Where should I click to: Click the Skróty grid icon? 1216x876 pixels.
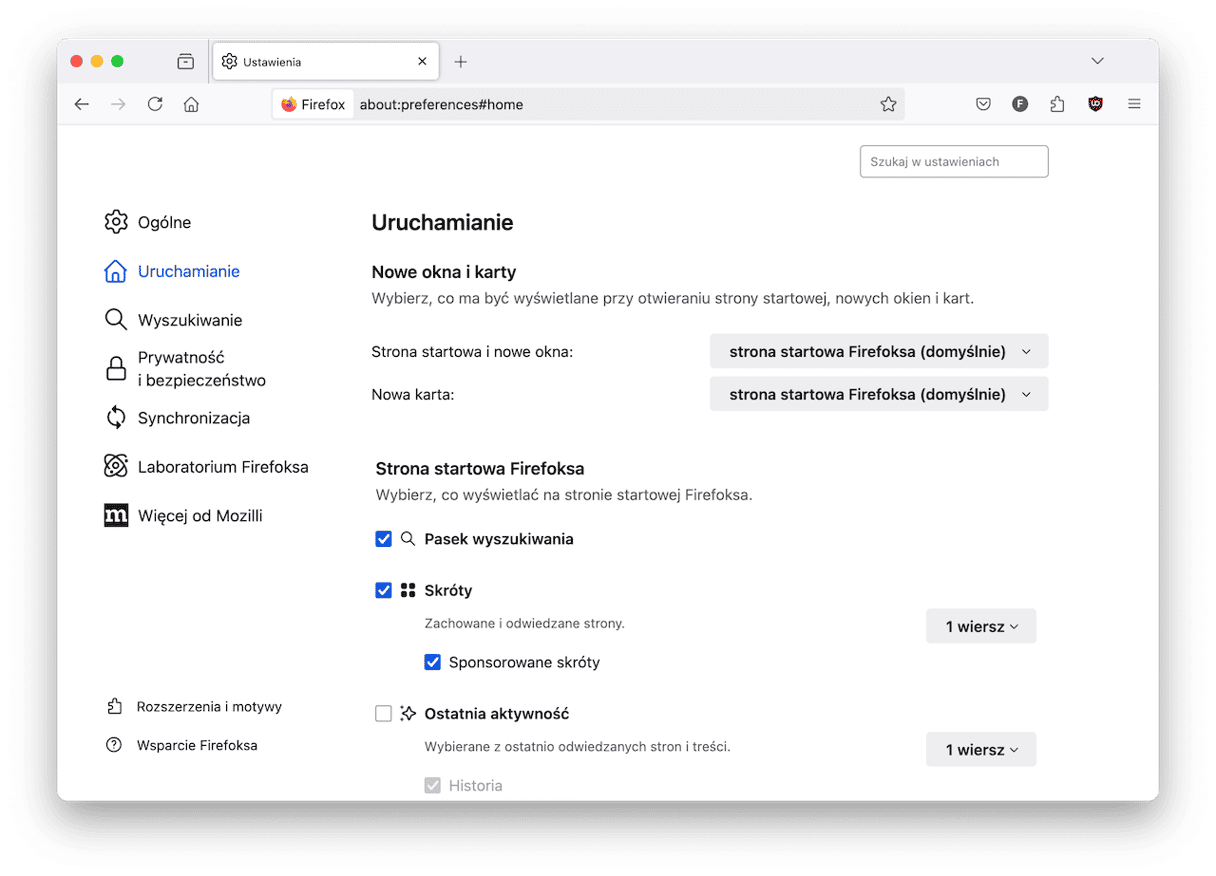[407, 591]
